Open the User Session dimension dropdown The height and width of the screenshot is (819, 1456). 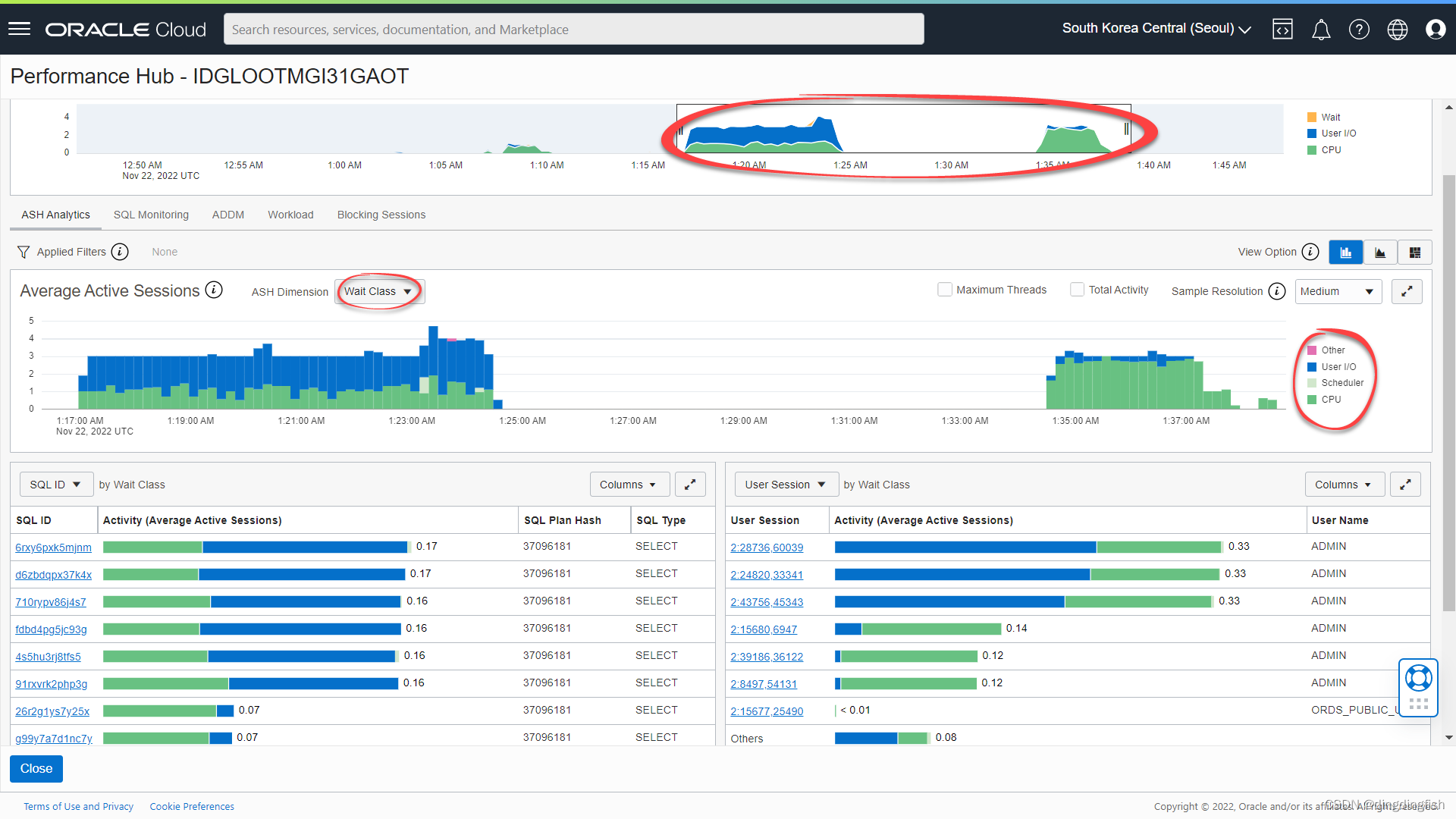(x=786, y=485)
